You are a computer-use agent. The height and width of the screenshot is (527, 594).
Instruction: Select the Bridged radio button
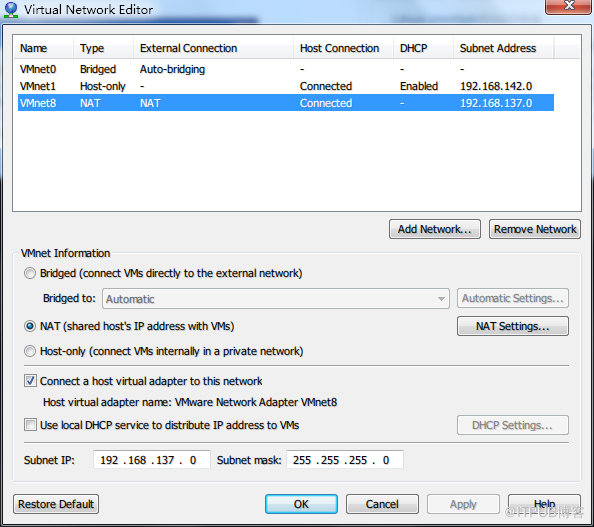point(30,273)
